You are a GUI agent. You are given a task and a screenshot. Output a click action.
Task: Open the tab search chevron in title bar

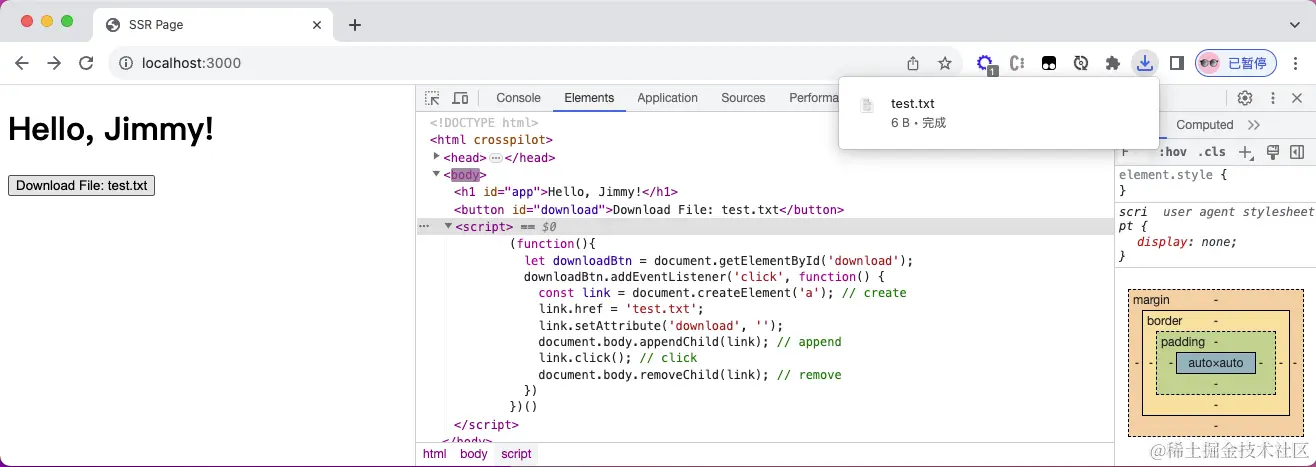pos(1293,24)
